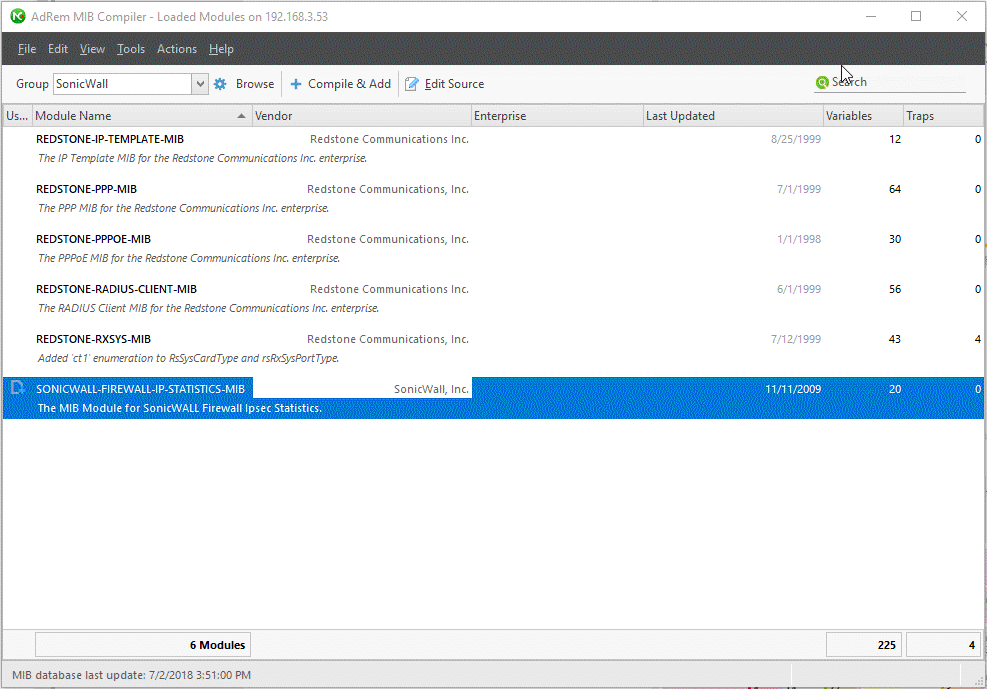Click the 8/25/1999 date cell
The width and height of the screenshot is (987, 689).
click(x=796, y=139)
